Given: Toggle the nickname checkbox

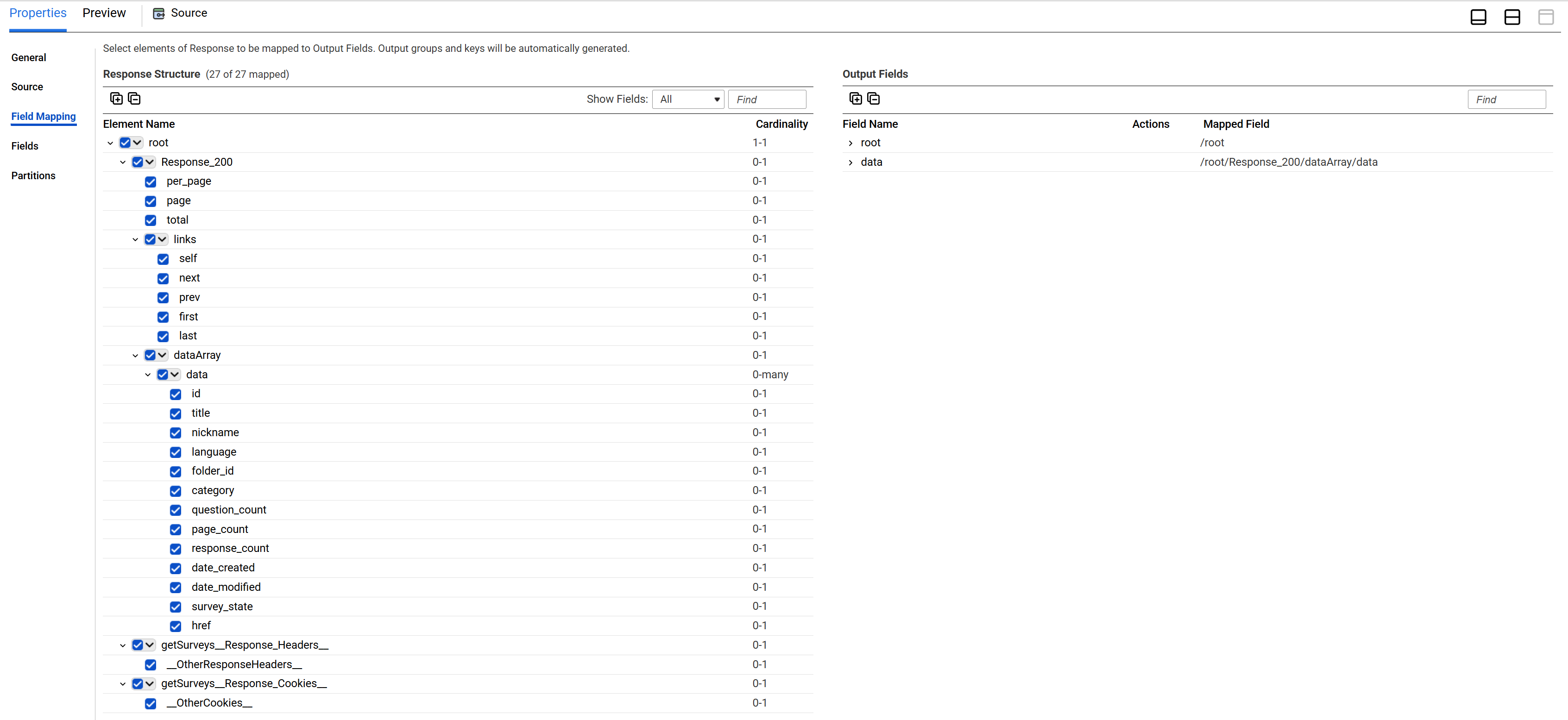Looking at the screenshot, I should pos(175,433).
